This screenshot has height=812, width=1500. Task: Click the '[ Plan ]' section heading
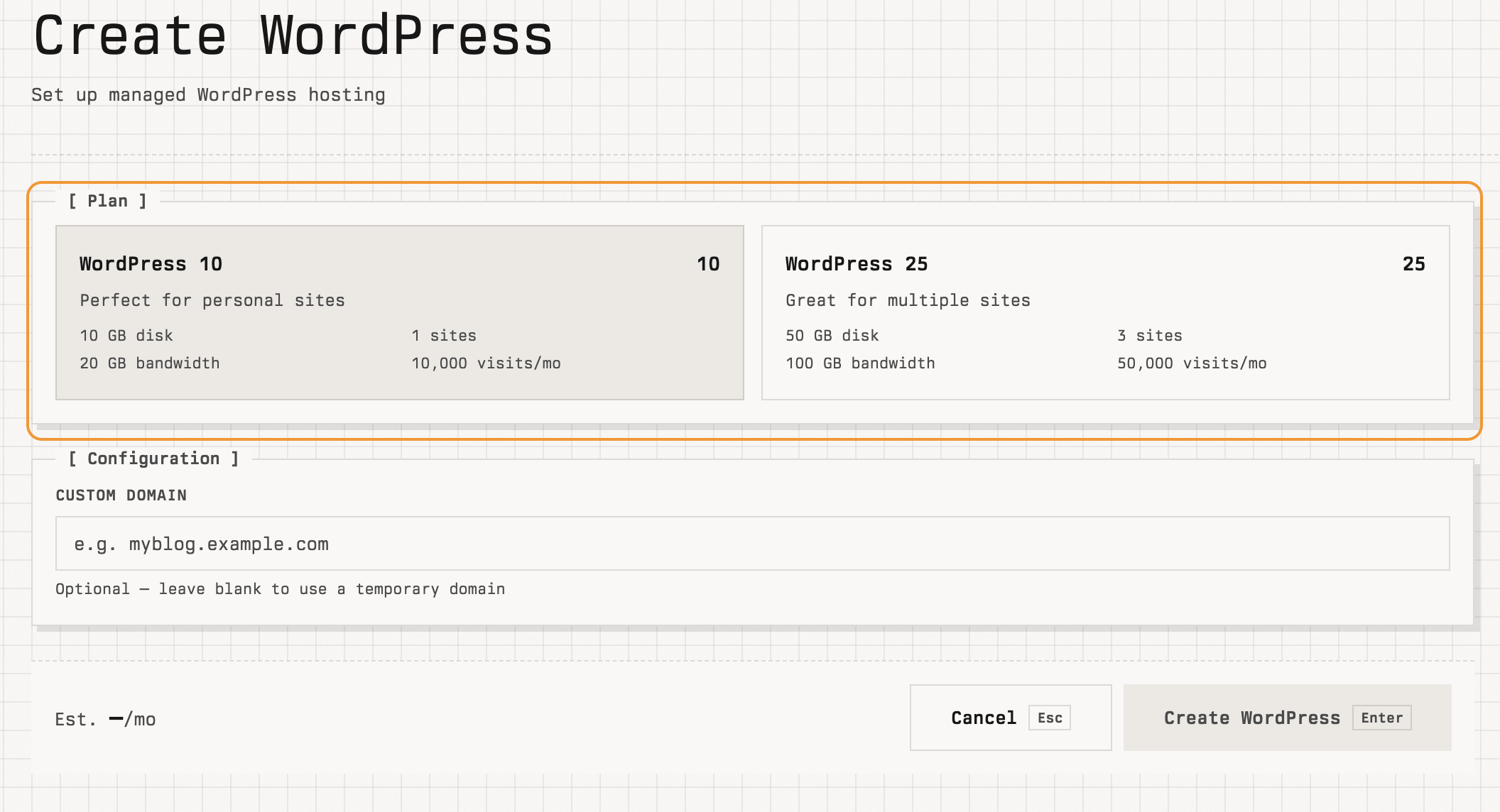click(107, 201)
